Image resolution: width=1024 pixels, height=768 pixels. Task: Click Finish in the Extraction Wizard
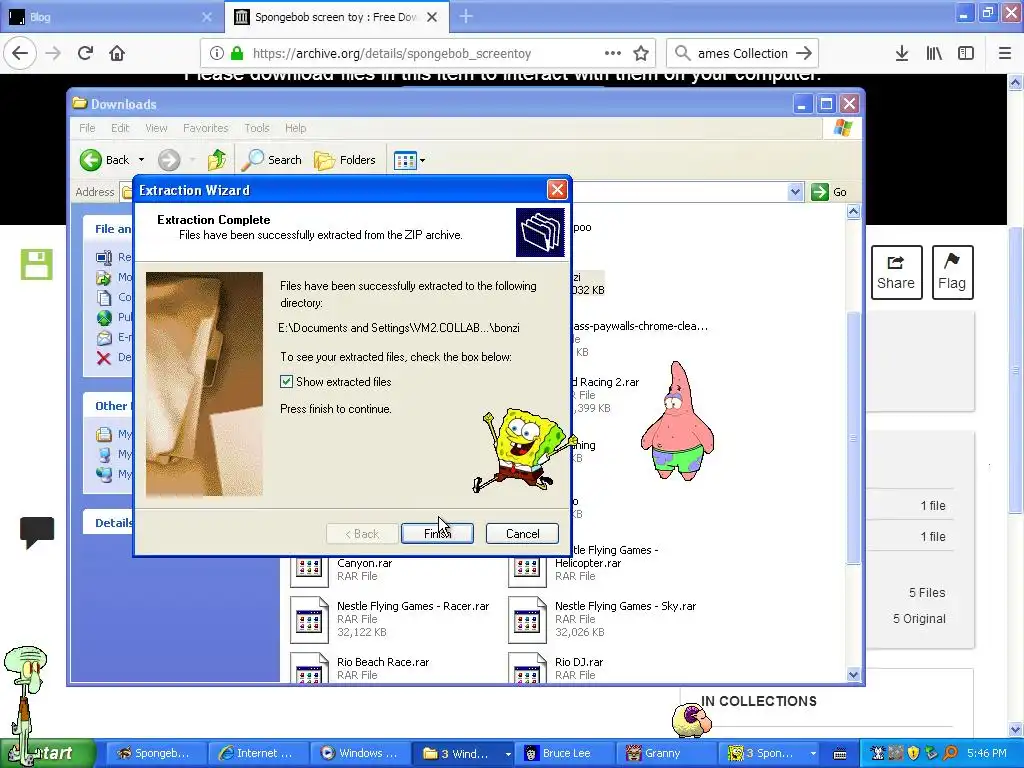coord(437,534)
